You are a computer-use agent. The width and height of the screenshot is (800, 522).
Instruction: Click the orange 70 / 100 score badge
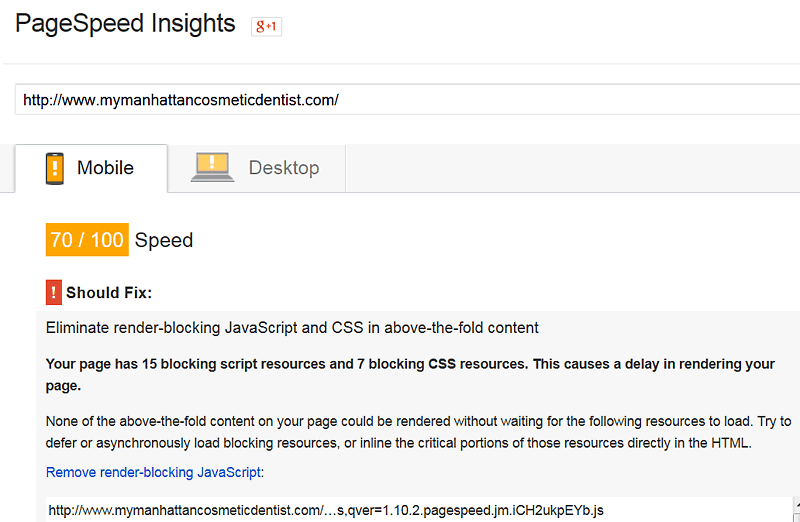click(87, 239)
